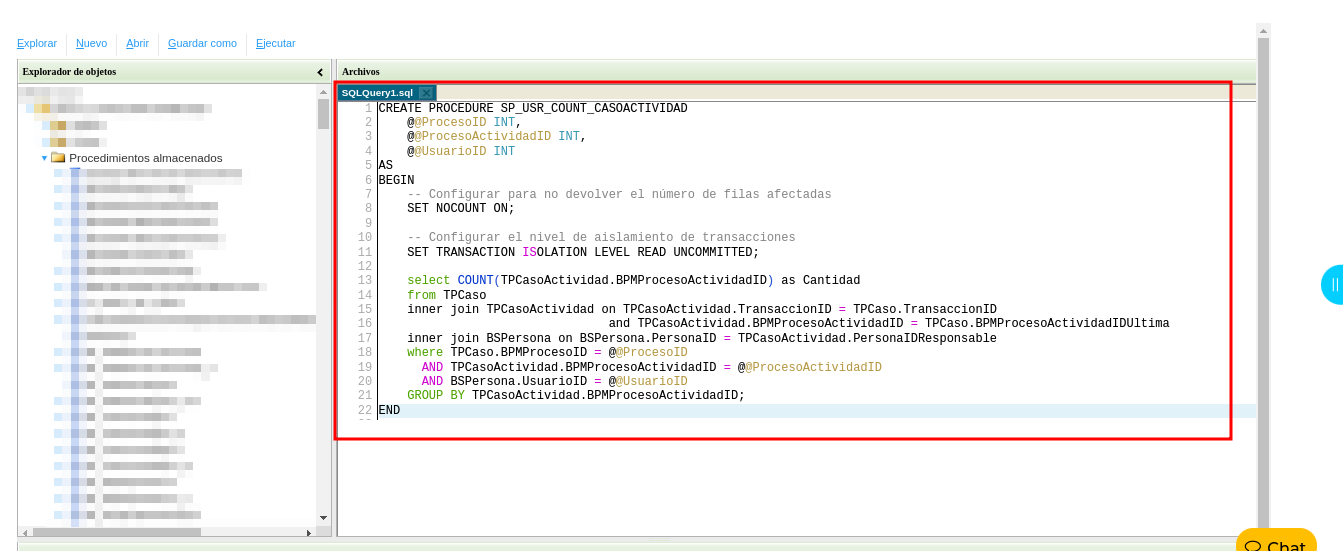This screenshot has width=1343, height=551.
Task: Switch to the SQLQuery1.sql tab
Action: click(x=376, y=93)
